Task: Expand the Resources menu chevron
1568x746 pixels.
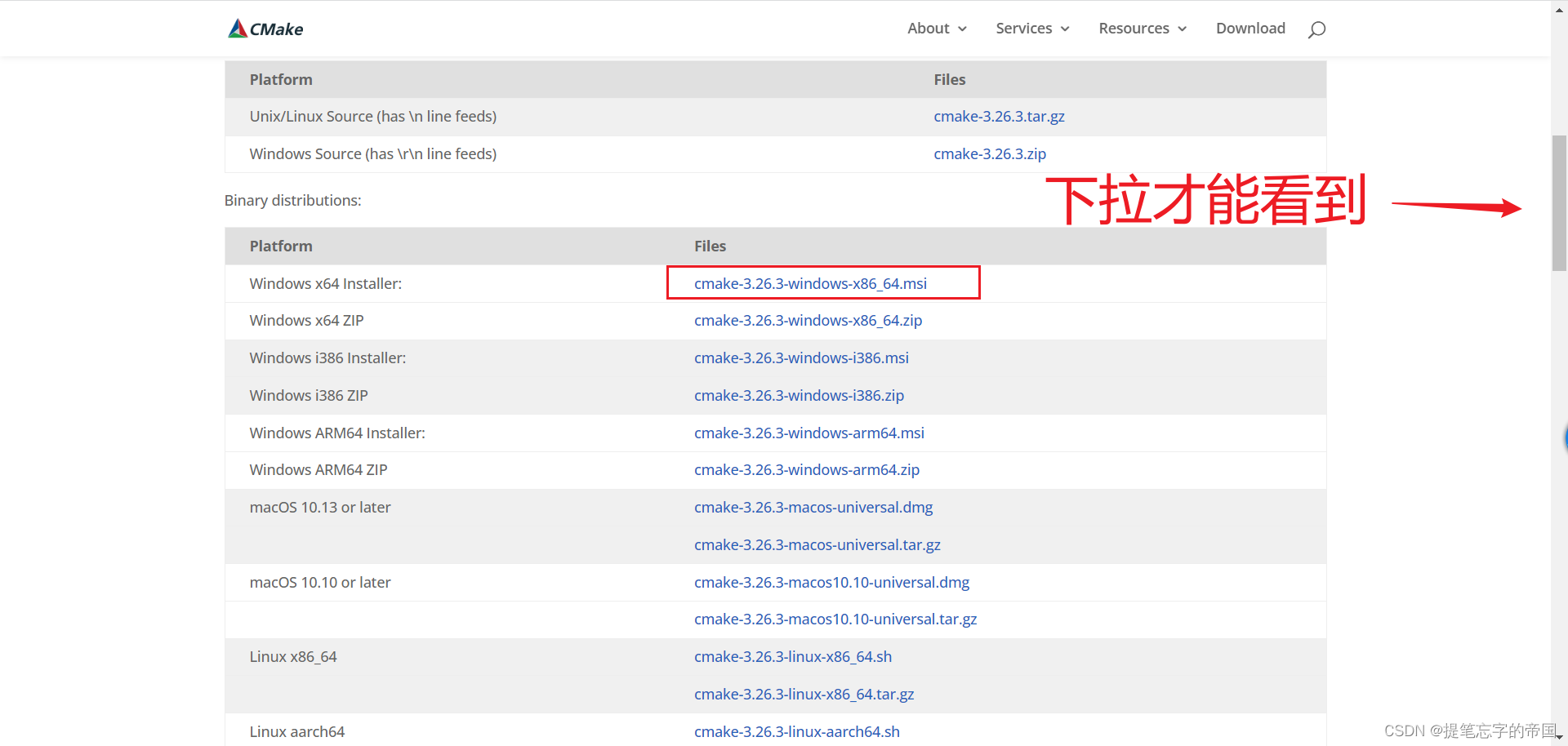Action: click(1182, 29)
